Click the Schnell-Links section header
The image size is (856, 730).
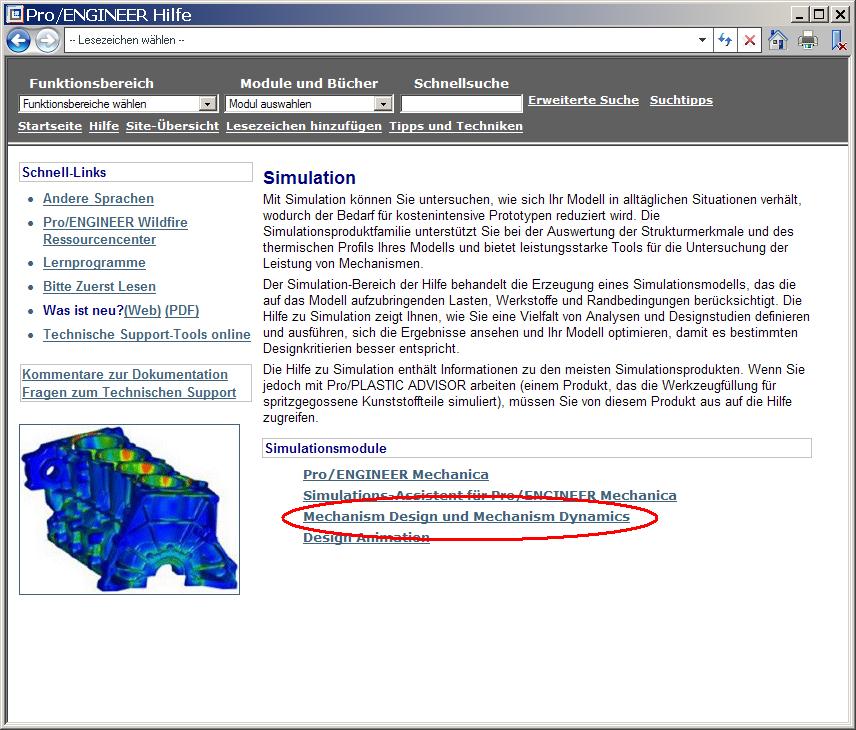(136, 173)
